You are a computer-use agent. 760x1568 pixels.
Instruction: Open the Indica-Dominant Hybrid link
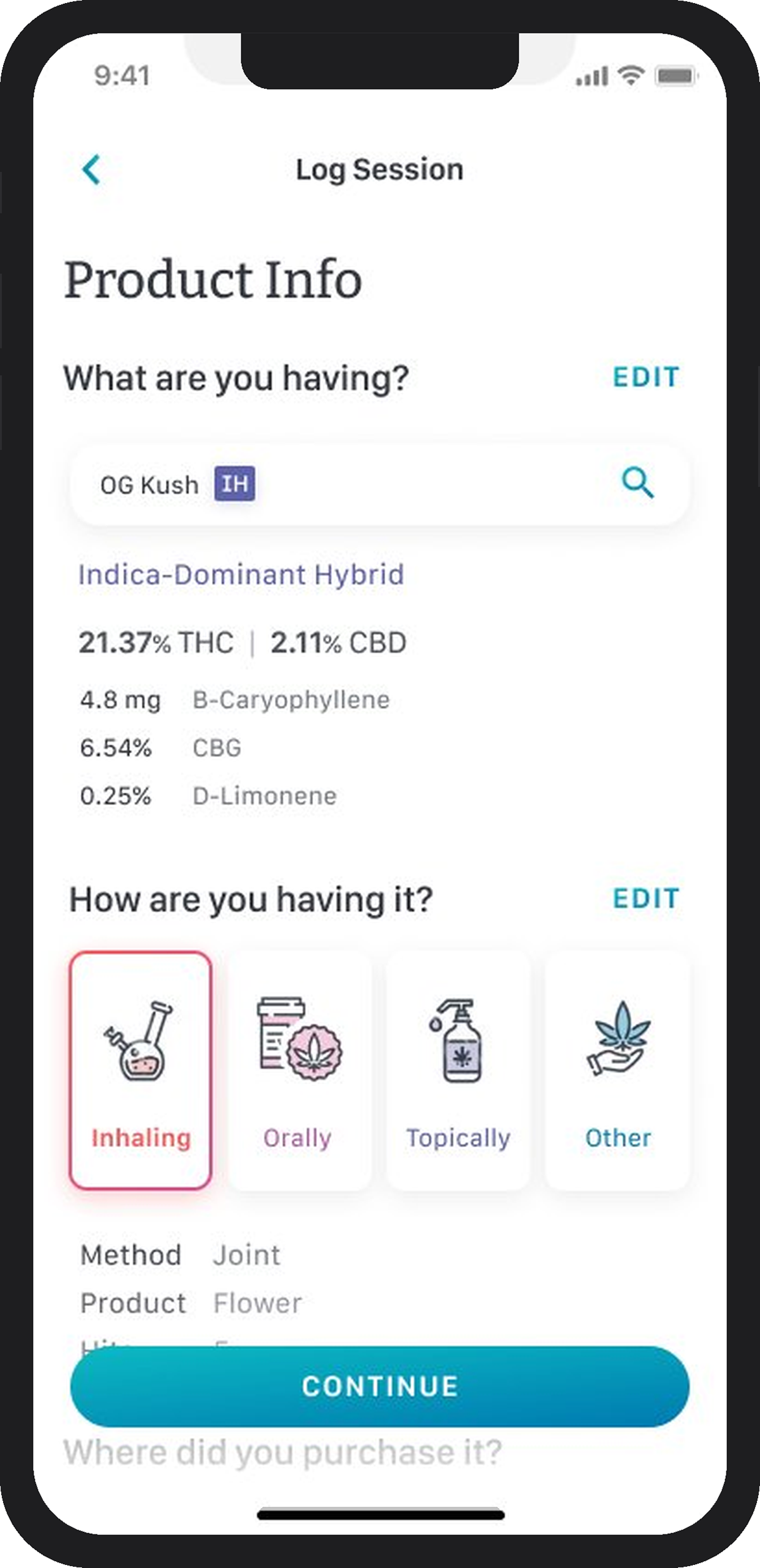241,575
